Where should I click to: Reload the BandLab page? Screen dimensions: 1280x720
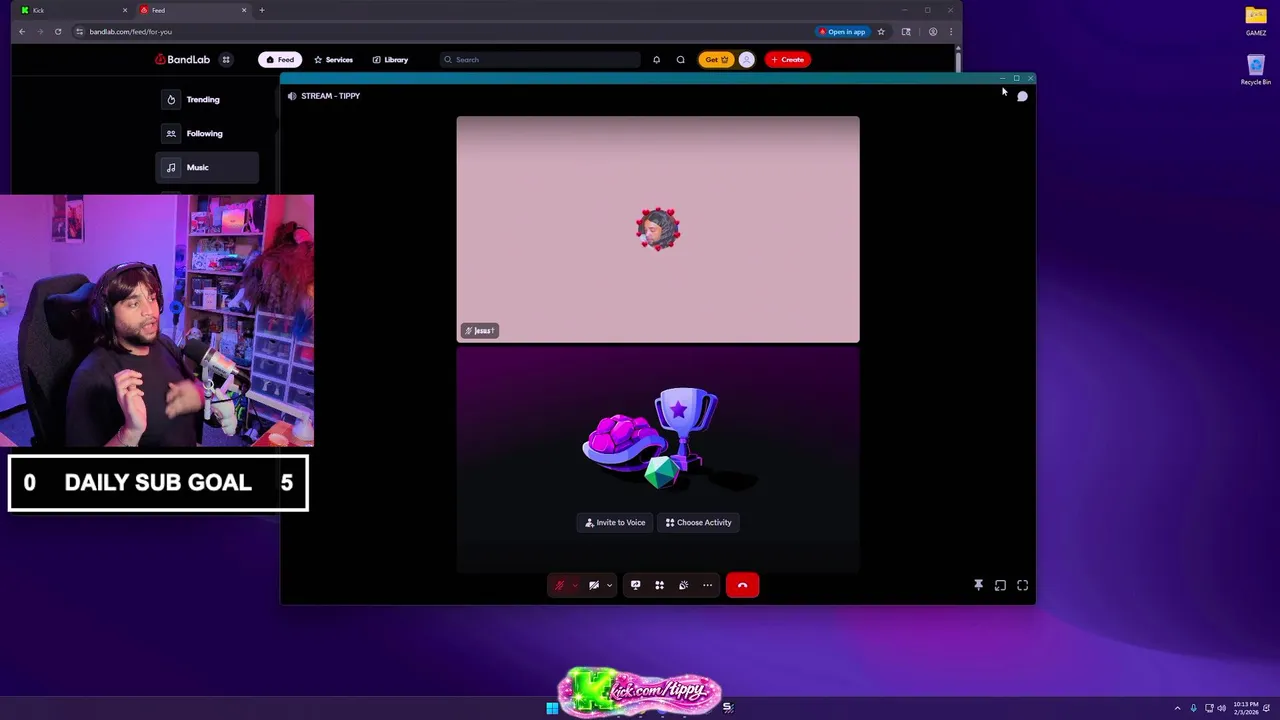pyautogui.click(x=58, y=31)
